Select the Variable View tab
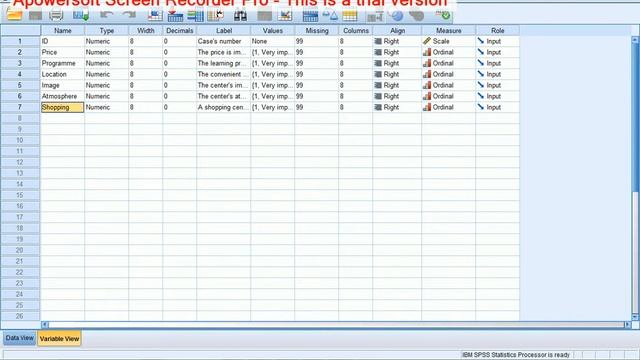The height and width of the screenshot is (360, 640). coord(60,338)
